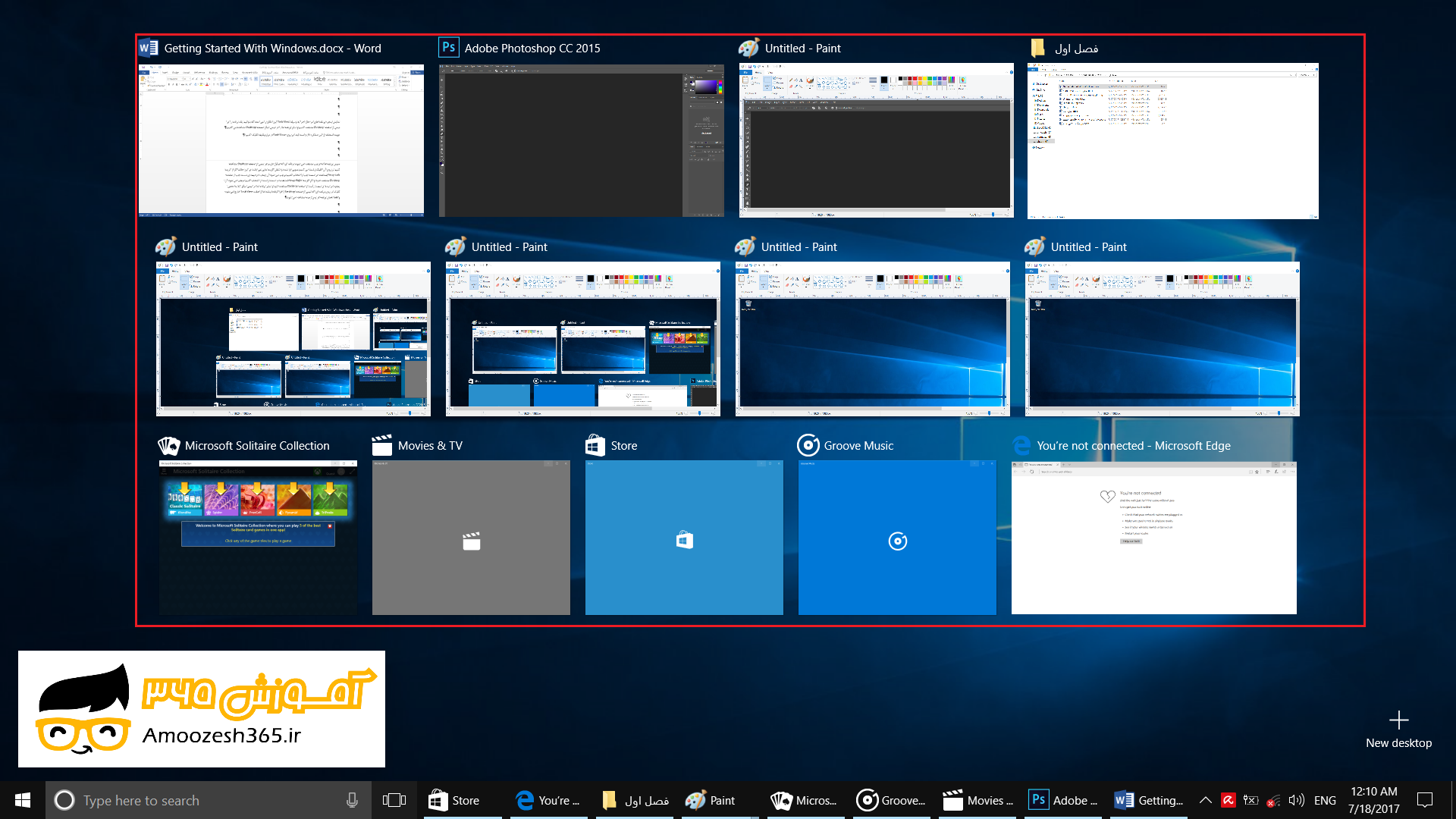Click the battery power tray icon
This screenshot has width=1456, height=819.
[1251, 800]
